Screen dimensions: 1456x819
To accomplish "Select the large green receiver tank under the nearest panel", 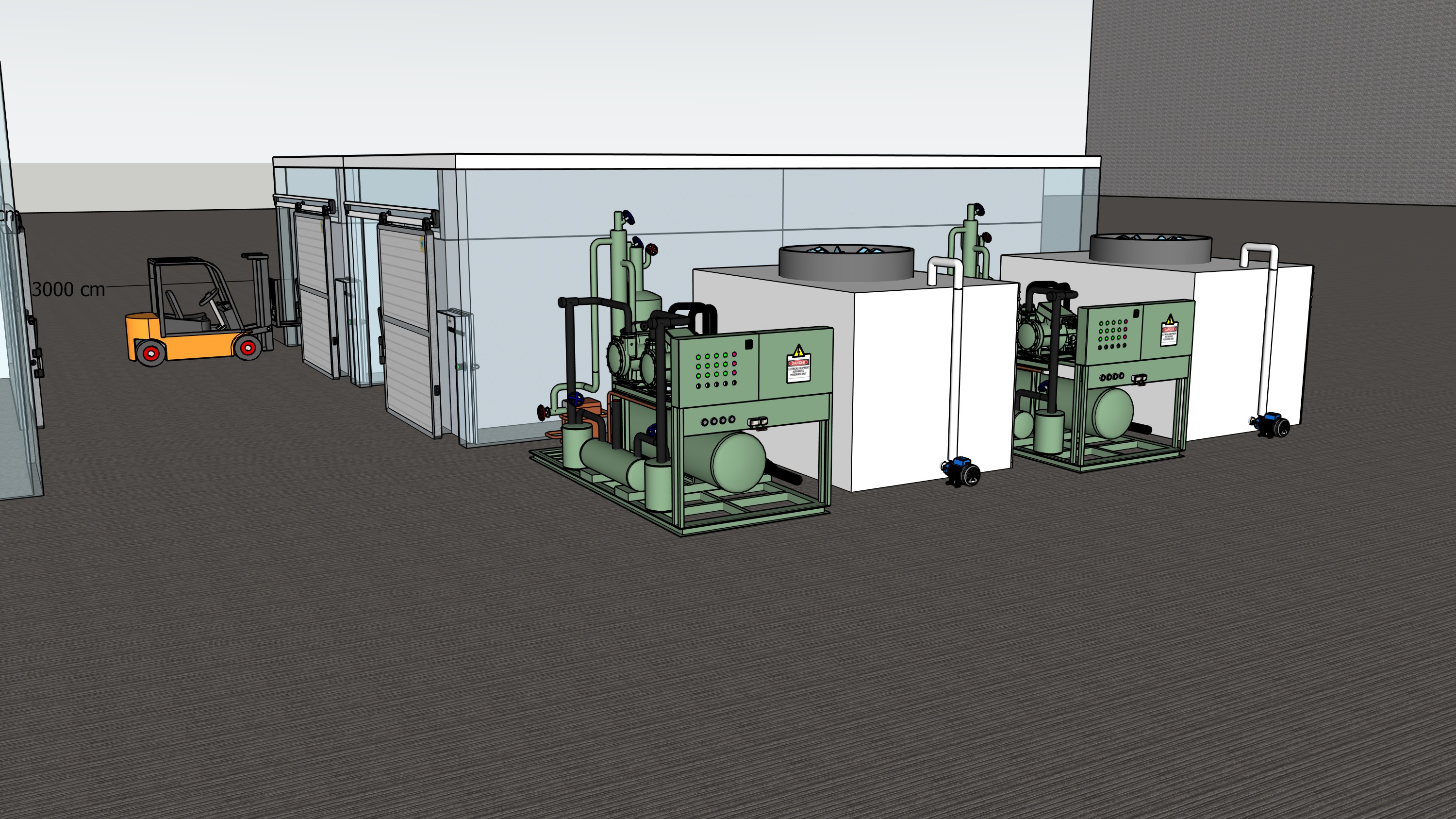I will click(729, 462).
